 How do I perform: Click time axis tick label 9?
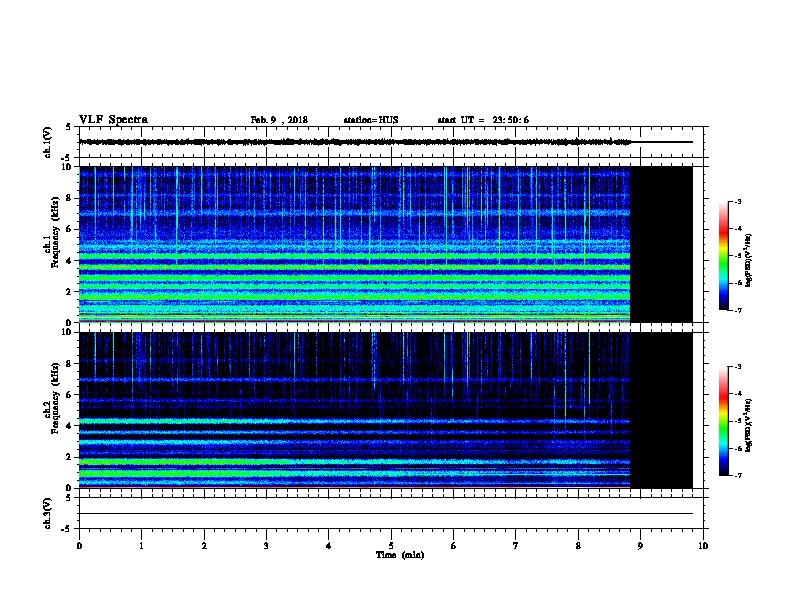click(640, 546)
